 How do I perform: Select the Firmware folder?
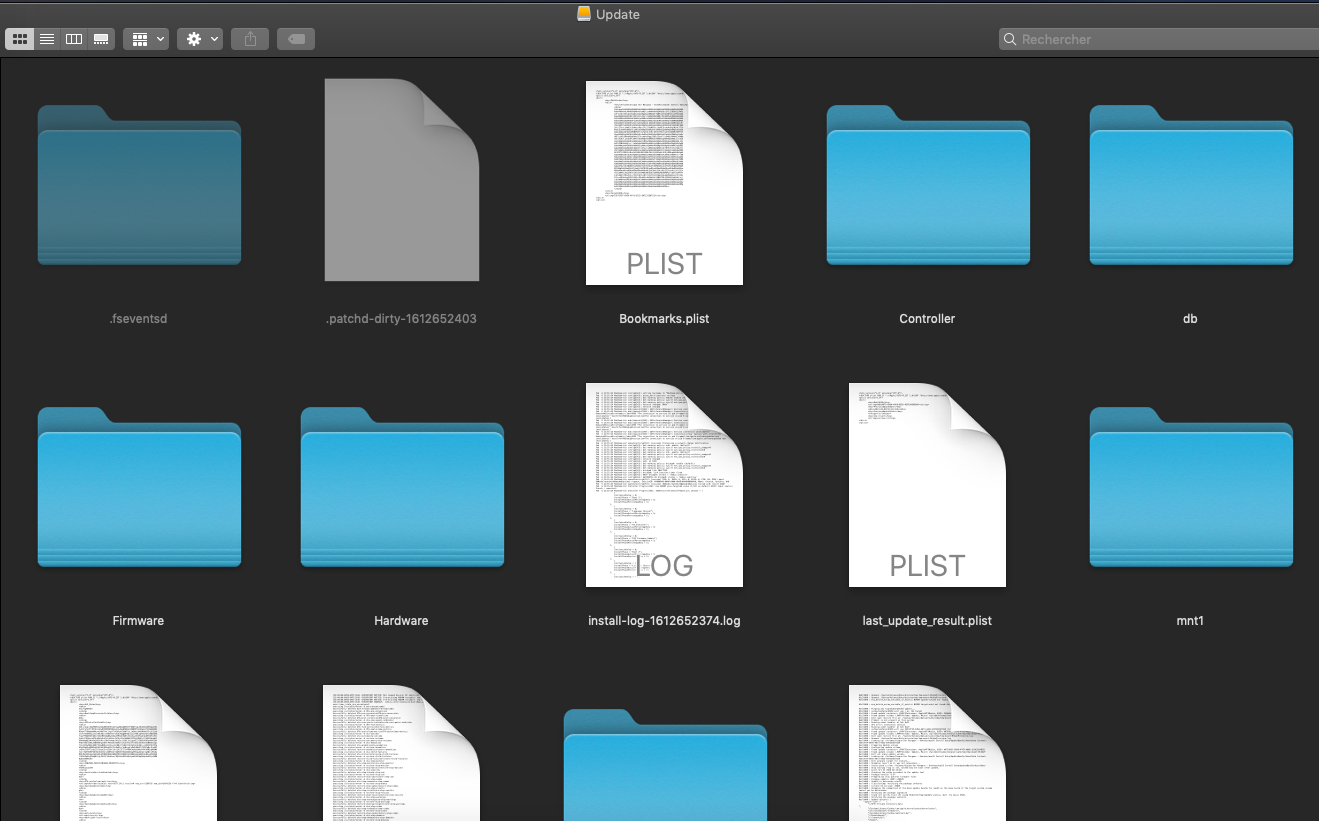[x=139, y=488]
